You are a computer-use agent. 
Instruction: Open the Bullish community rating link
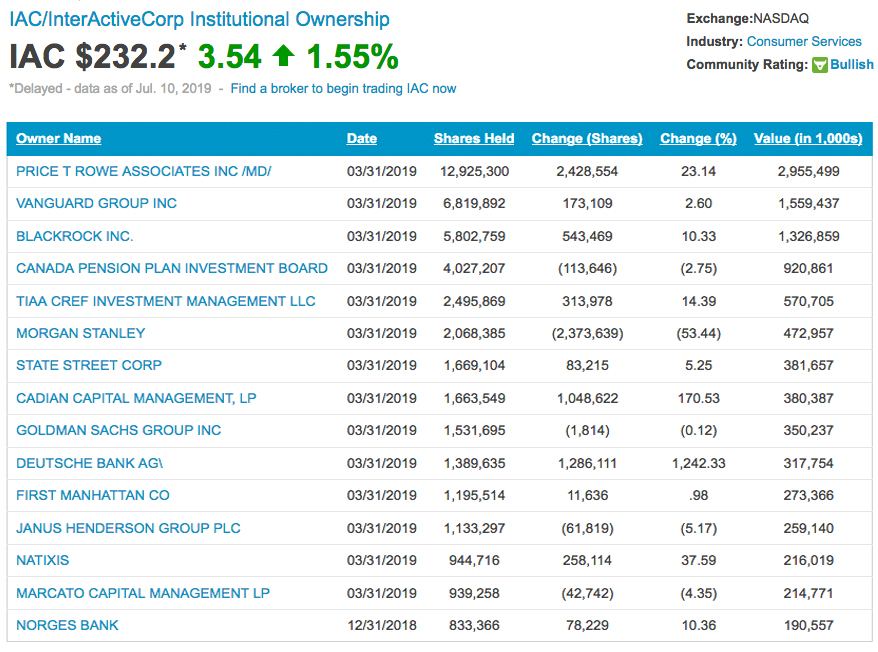(x=851, y=64)
